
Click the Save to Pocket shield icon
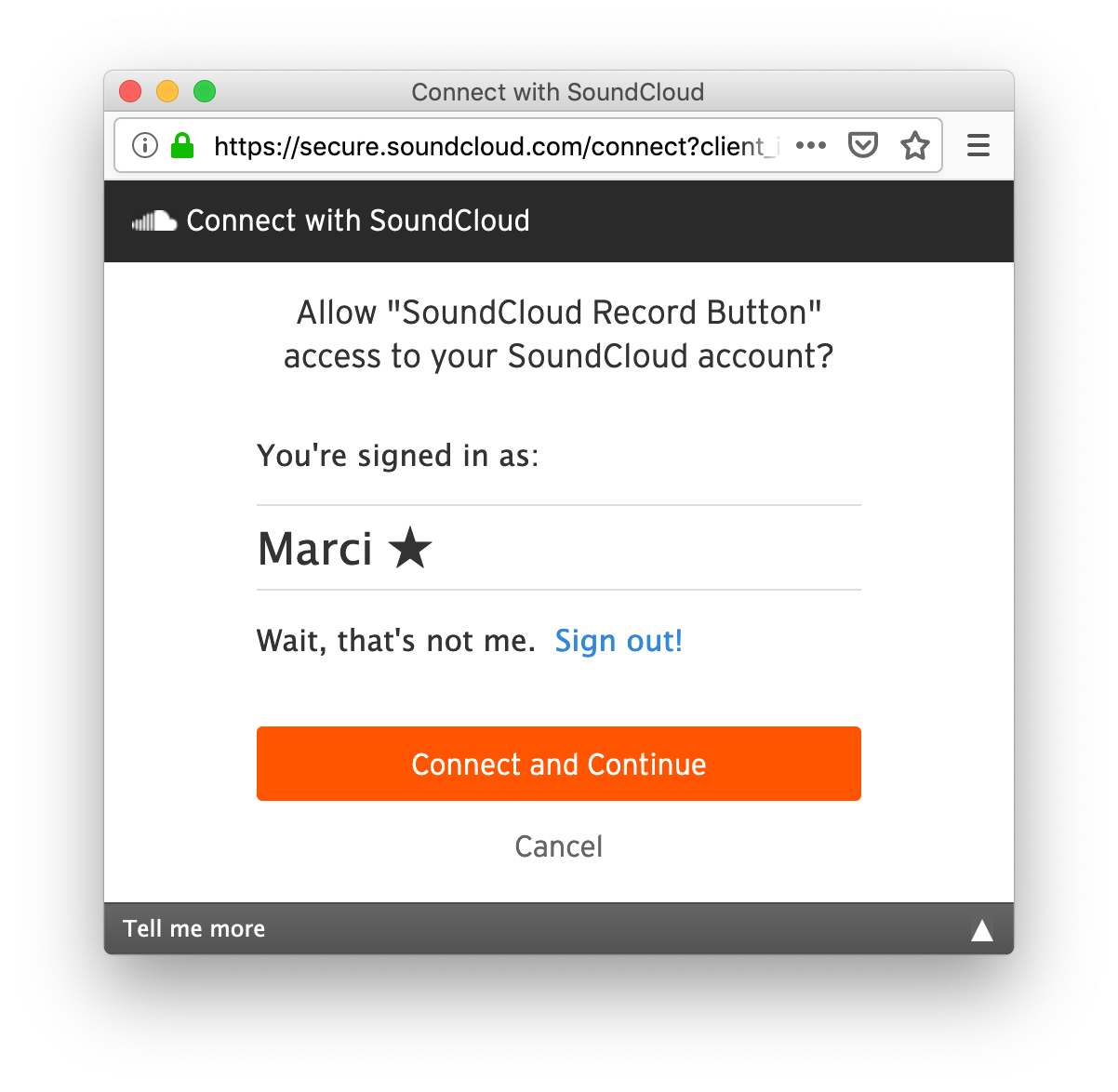[863, 145]
